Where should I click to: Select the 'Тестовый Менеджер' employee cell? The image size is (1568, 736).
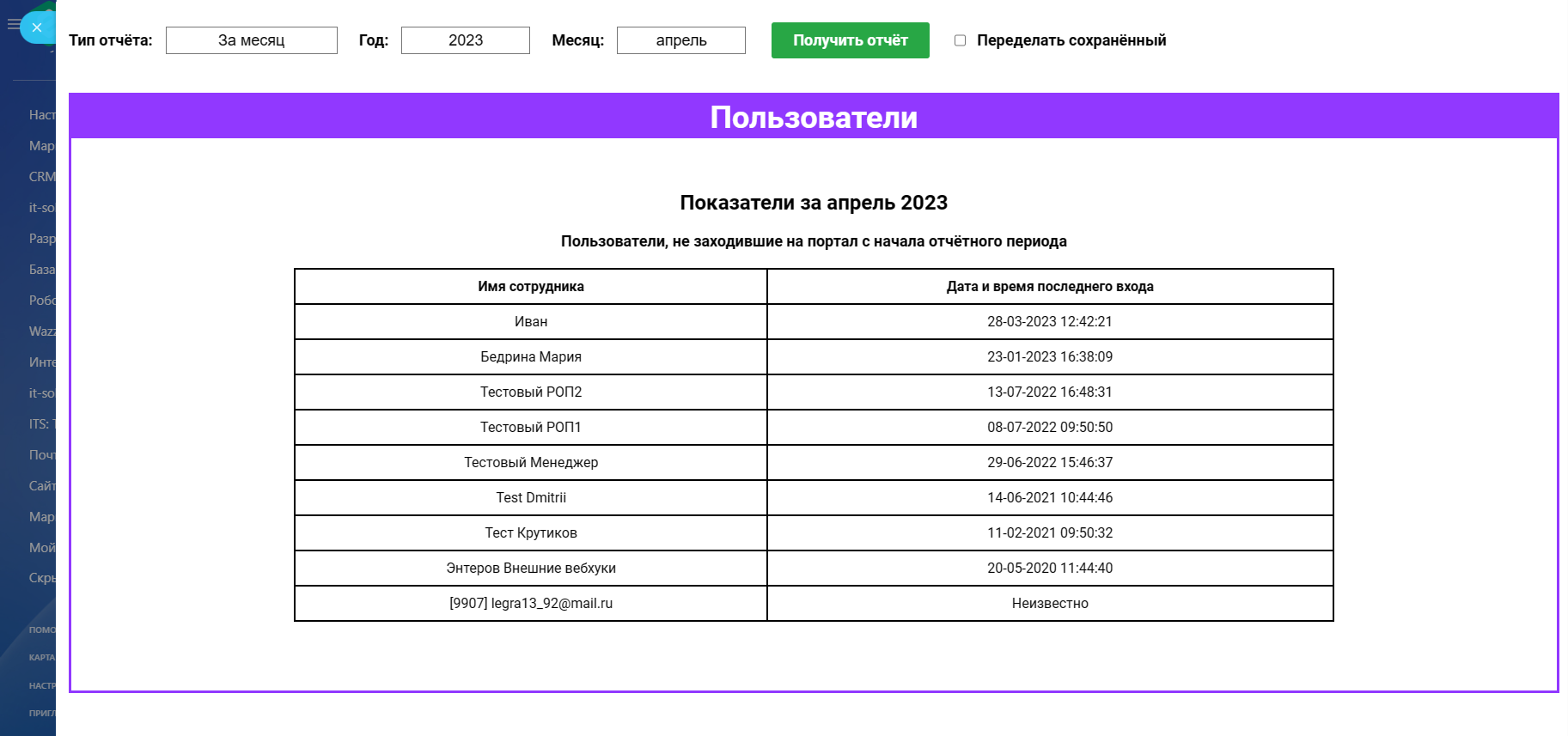531,463
